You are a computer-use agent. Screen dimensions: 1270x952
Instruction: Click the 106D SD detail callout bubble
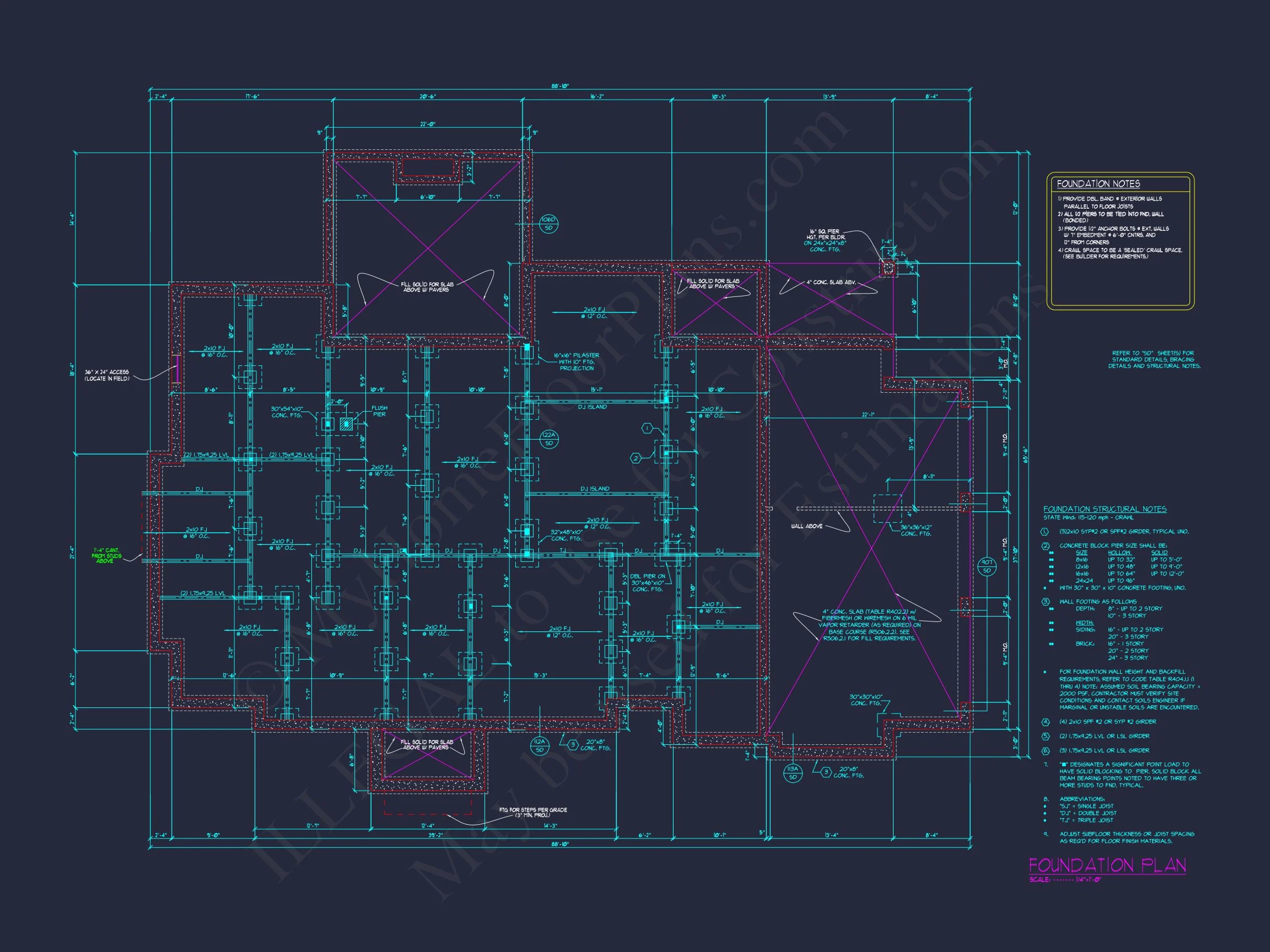point(548,224)
